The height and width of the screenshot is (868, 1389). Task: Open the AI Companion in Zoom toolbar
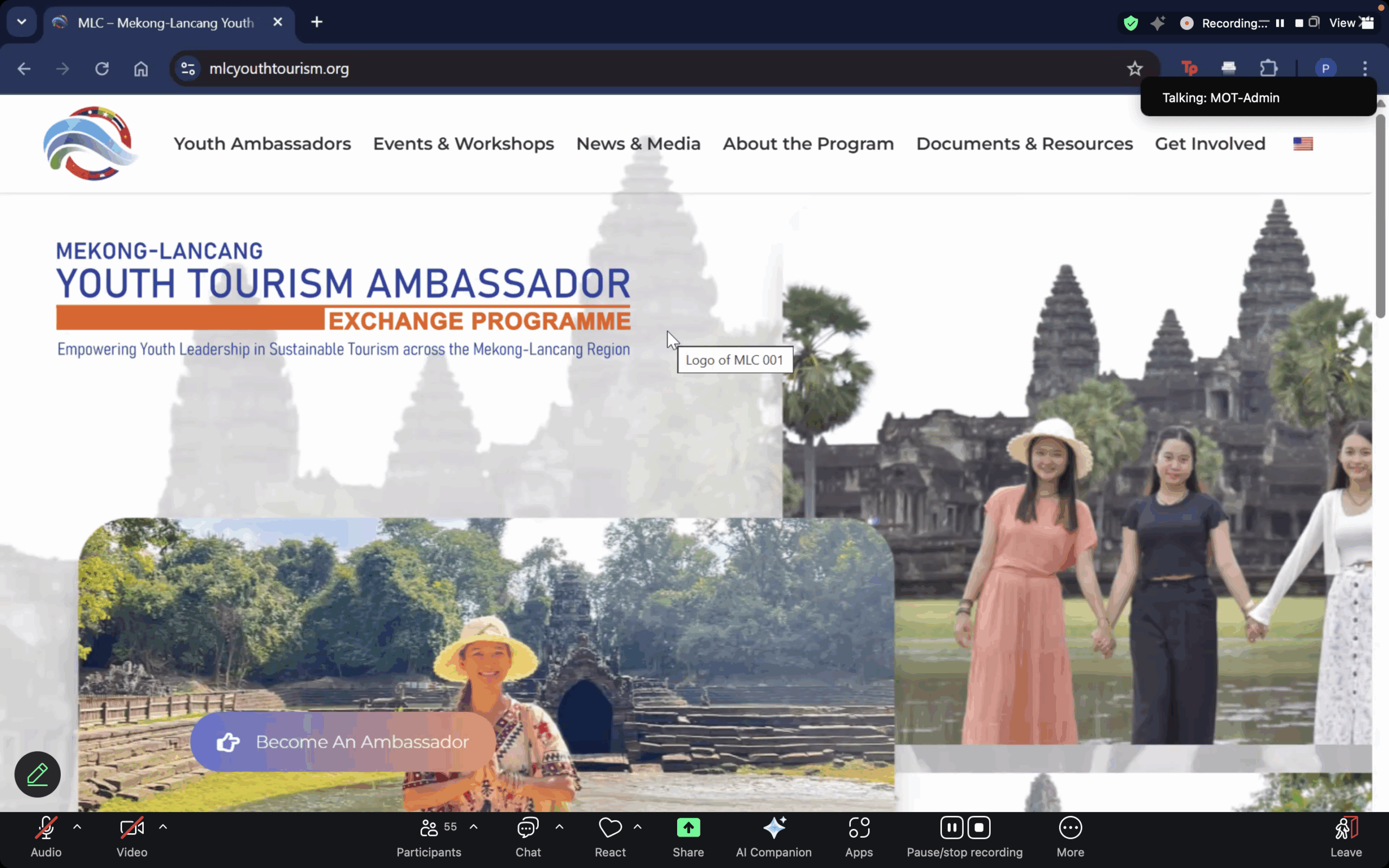(774, 828)
